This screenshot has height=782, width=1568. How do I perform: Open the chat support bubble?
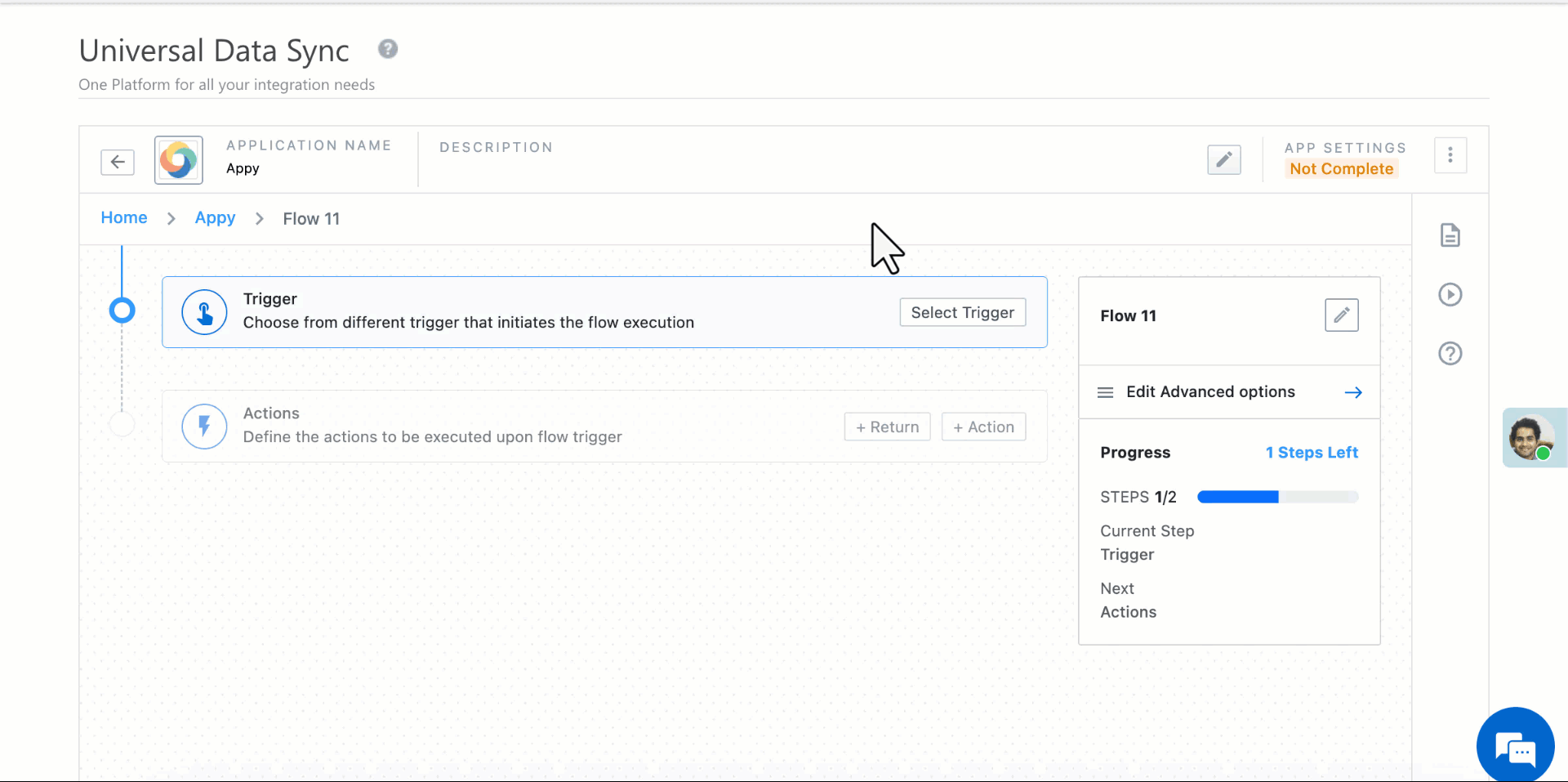click(x=1516, y=744)
